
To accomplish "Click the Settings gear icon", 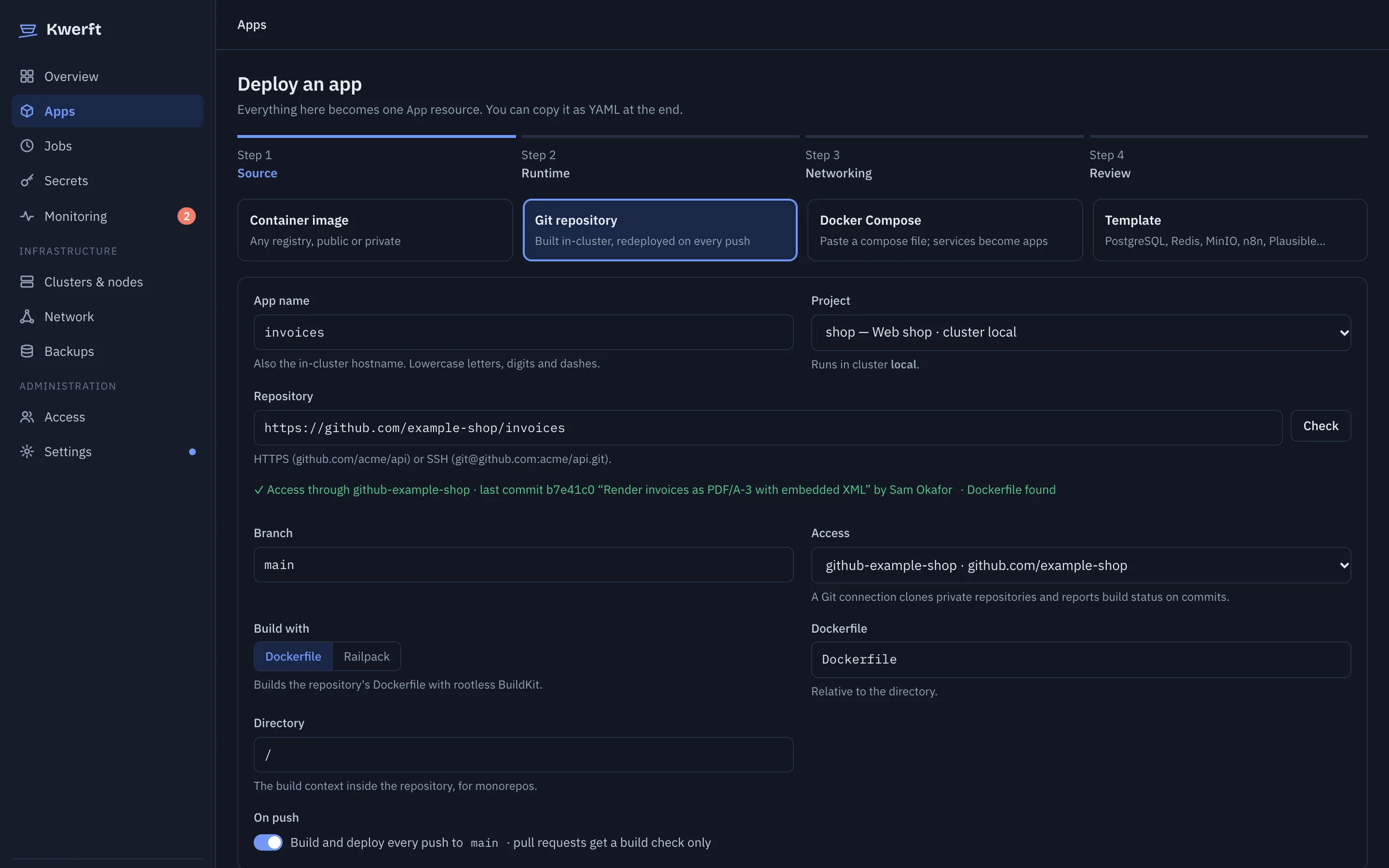I will point(27,452).
